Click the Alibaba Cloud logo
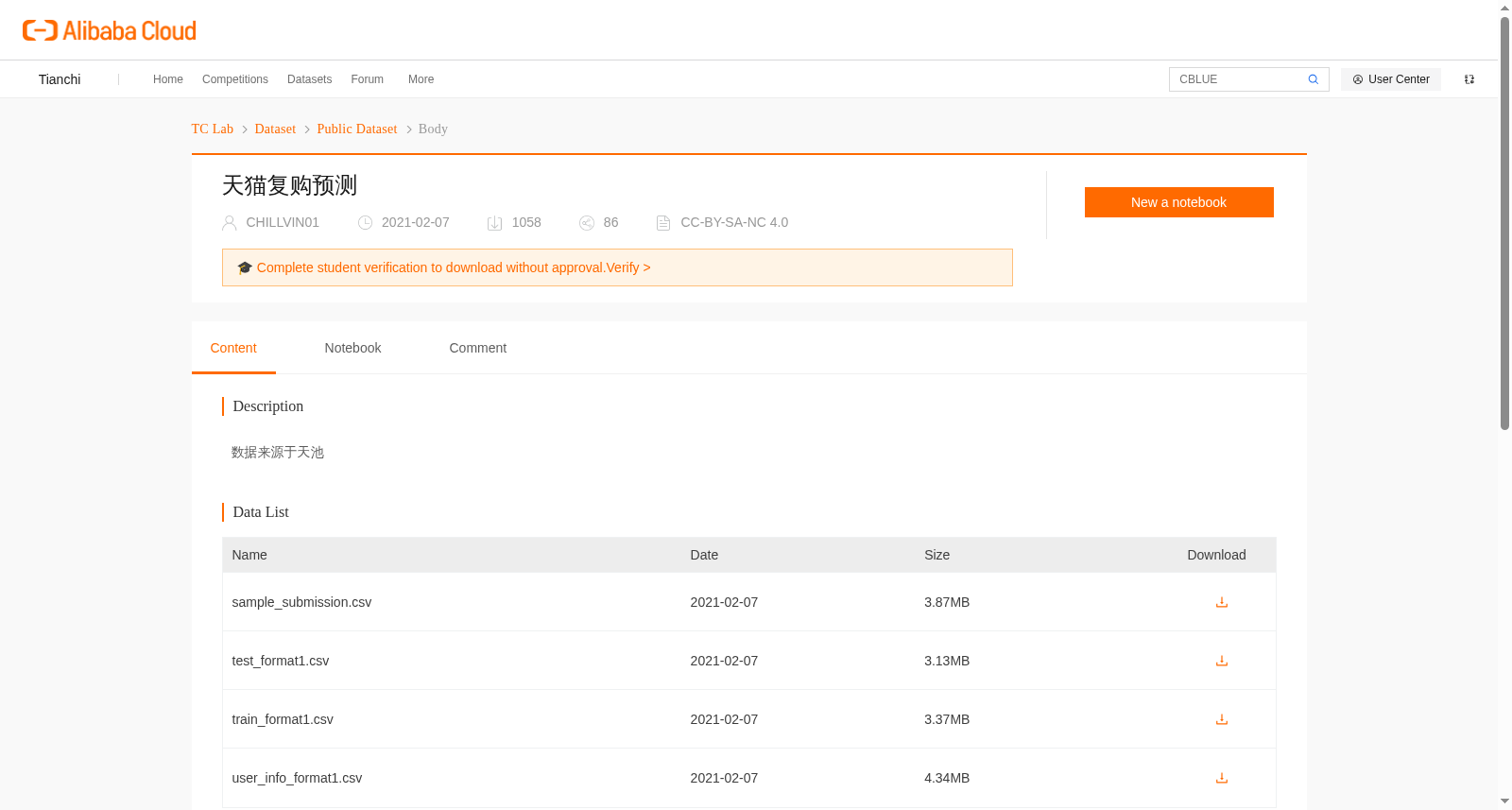This screenshot has height=810, width=1512. [110, 30]
